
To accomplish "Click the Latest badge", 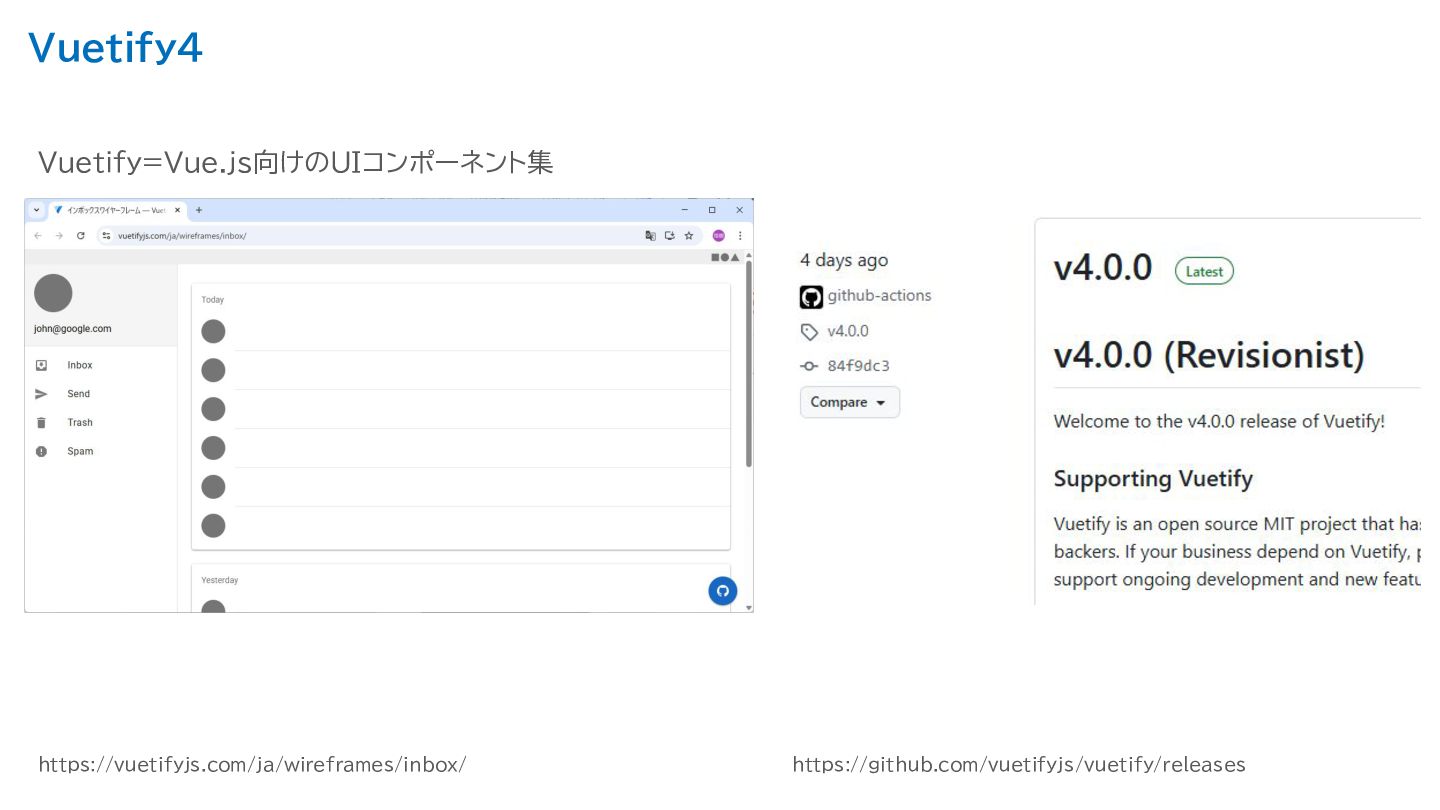I will [1204, 271].
